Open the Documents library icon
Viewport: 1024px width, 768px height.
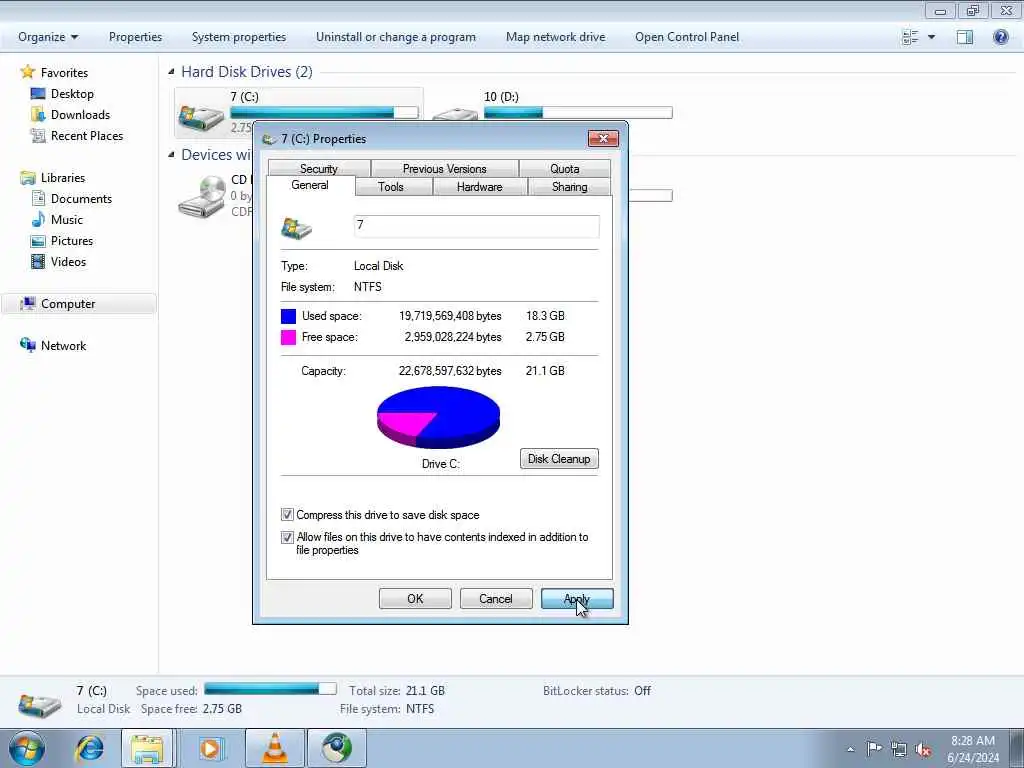[x=38, y=199]
